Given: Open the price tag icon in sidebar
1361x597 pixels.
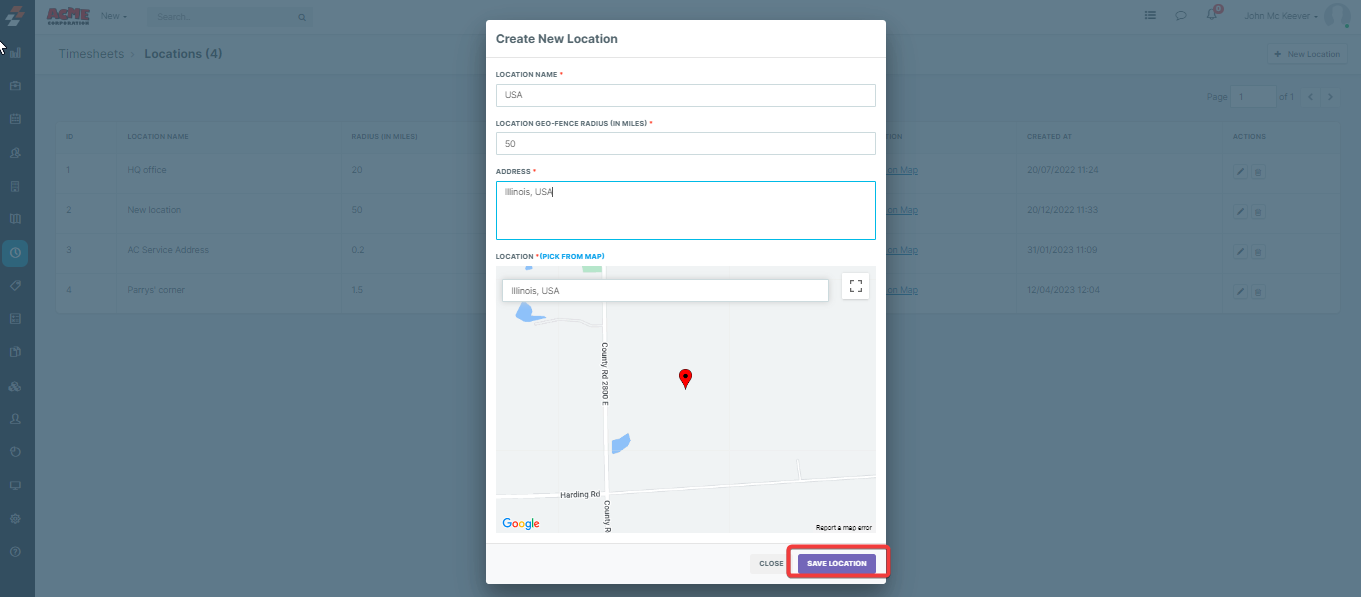Looking at the screenshot, I should (x=15, y=286).
